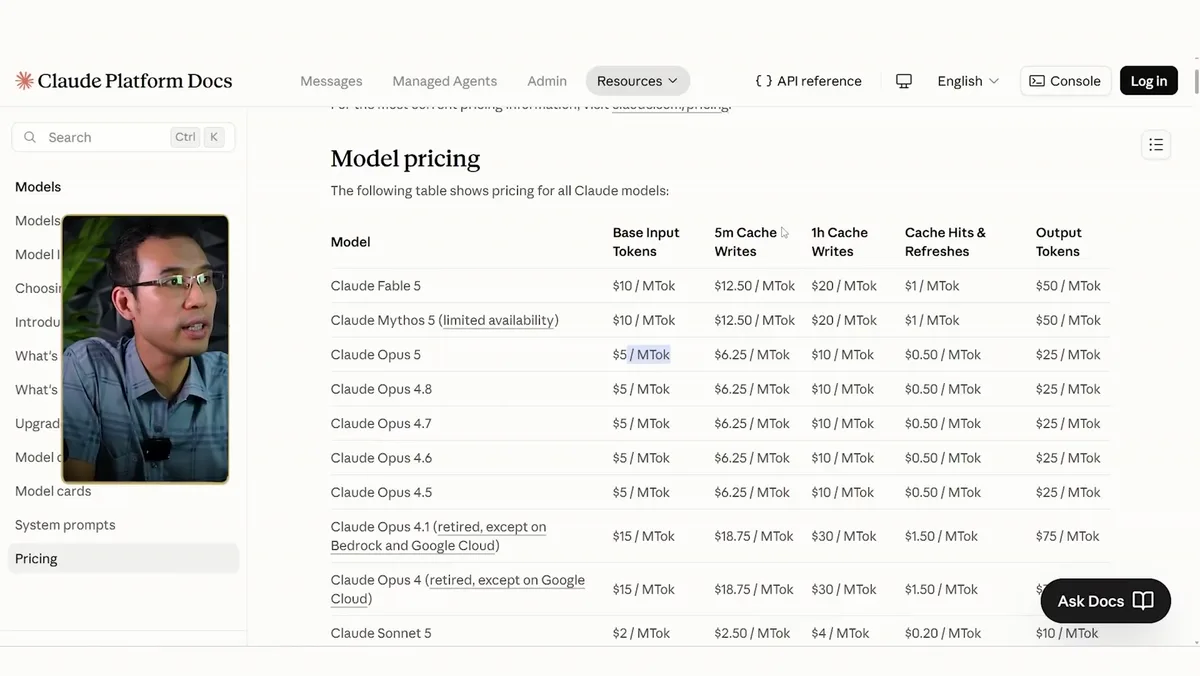Click the Claude Opus 4.8 row name
Viewport: 1200px width, 676px height.
(381, 389)
